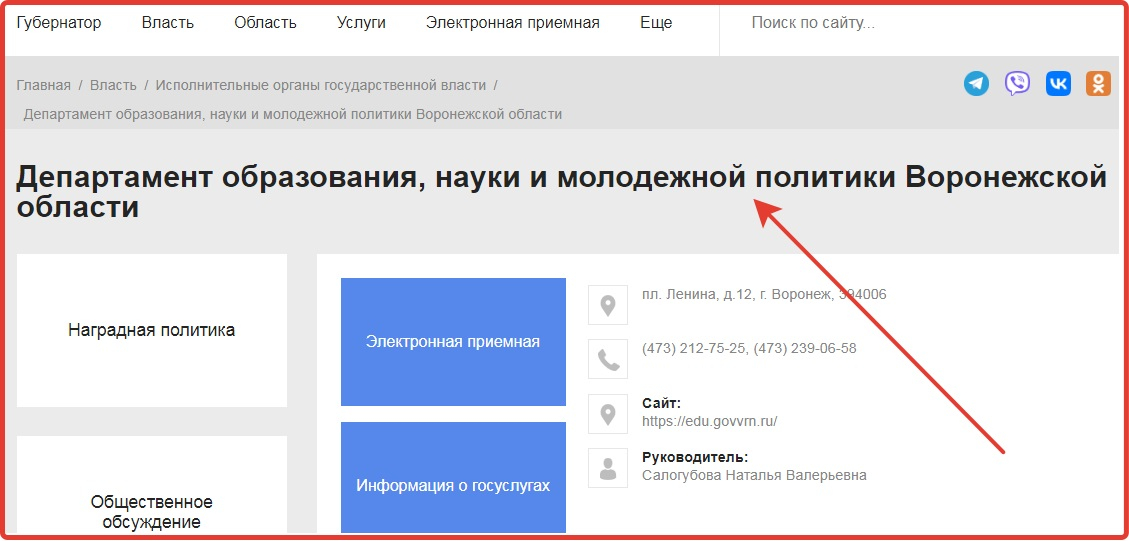Open the Odnoklassniki social icon

[1098, 84]
